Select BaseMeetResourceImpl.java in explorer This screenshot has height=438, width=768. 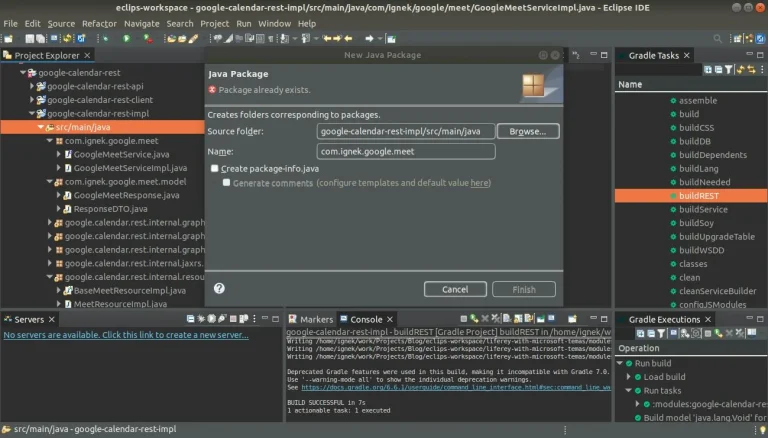coord(129,291)
